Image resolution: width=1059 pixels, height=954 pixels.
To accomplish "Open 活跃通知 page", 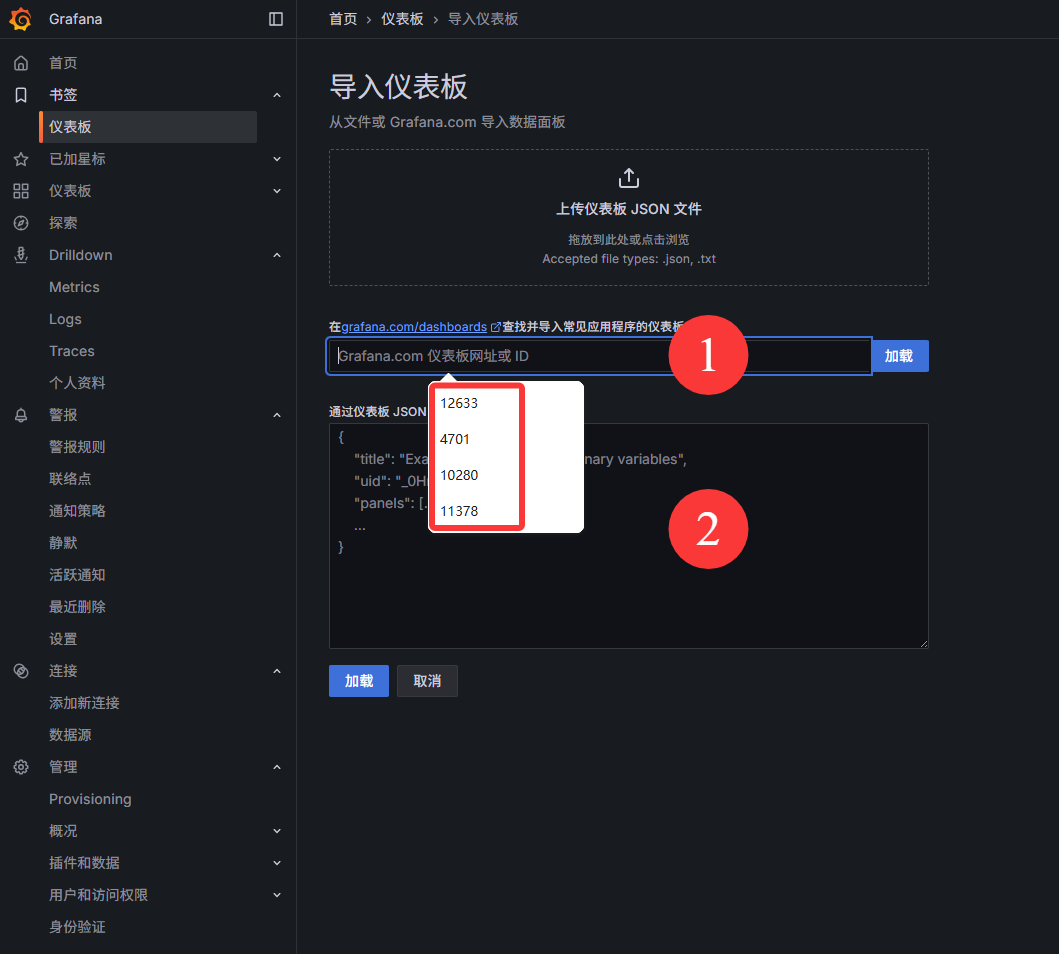I will point(77,575).
